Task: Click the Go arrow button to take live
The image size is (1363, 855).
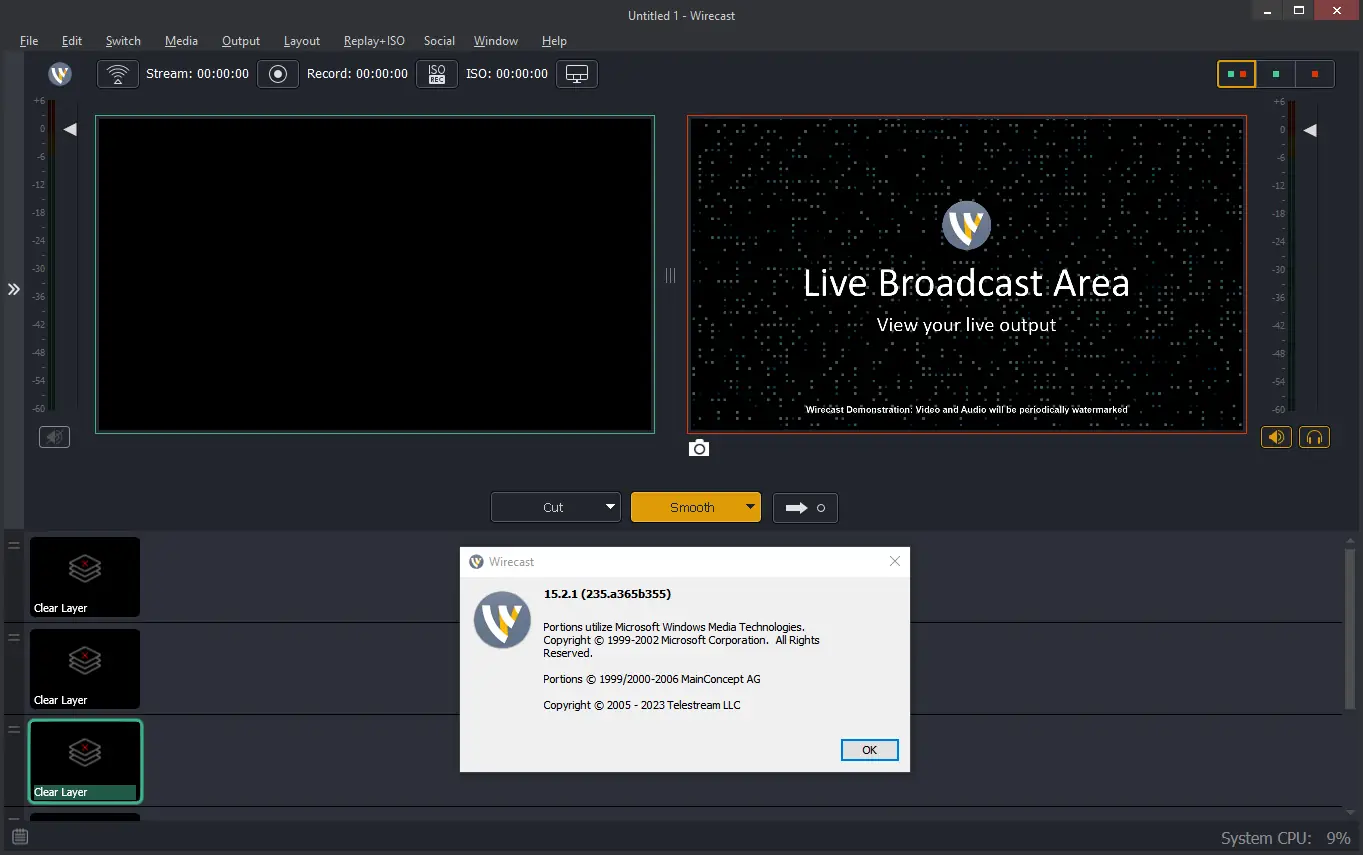Action: click(805, 507)
